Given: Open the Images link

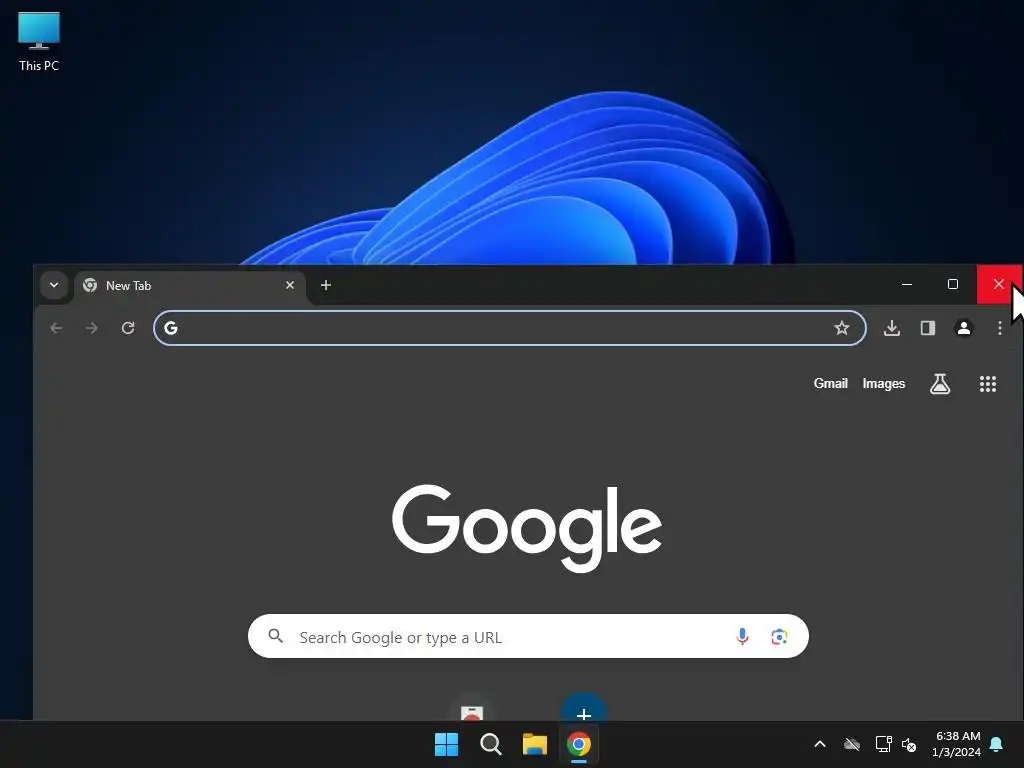Looking at the screenshot, I should 884,383.
